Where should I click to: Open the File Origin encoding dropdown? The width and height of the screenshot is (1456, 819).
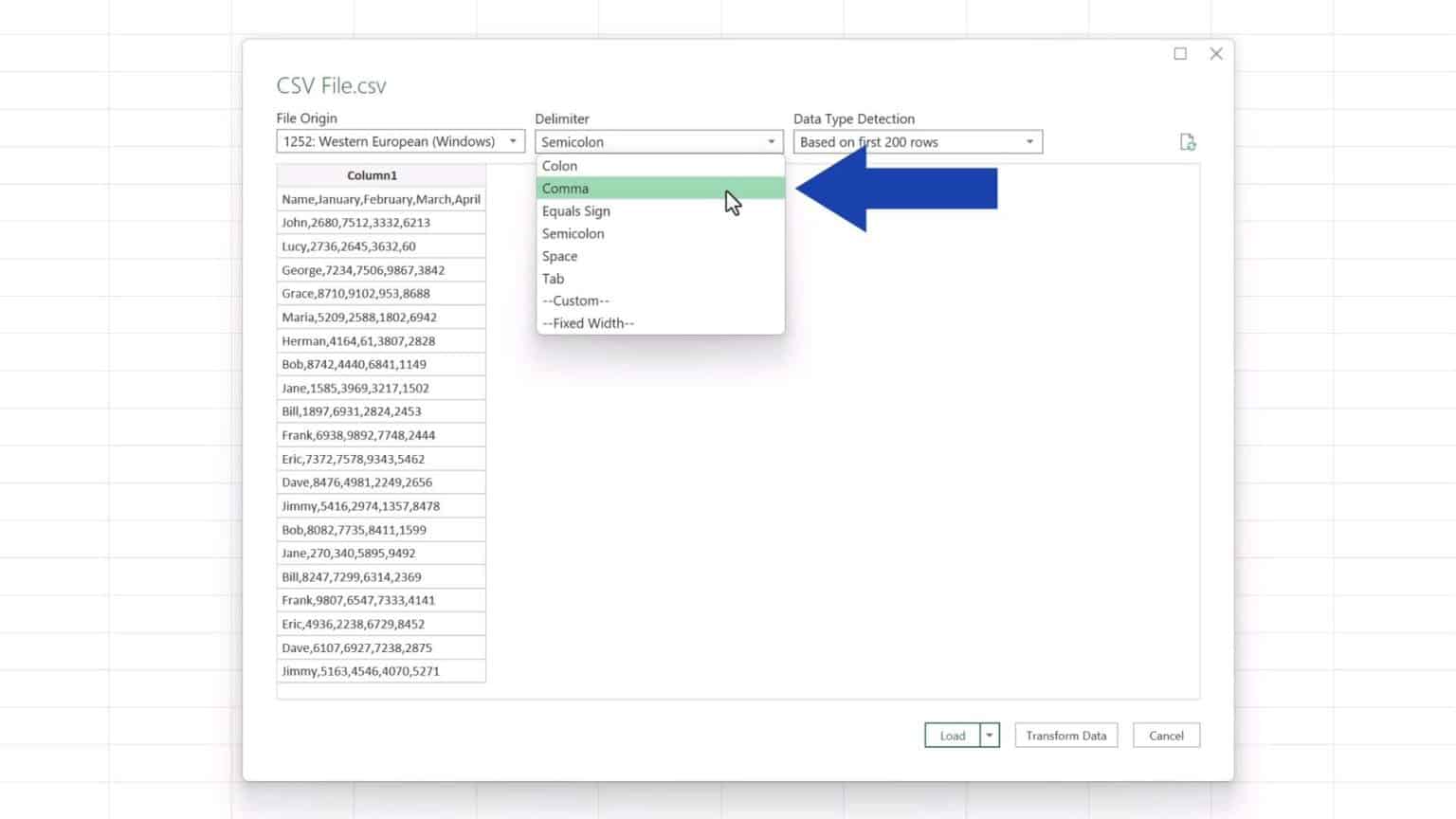[x=513, y=141]
